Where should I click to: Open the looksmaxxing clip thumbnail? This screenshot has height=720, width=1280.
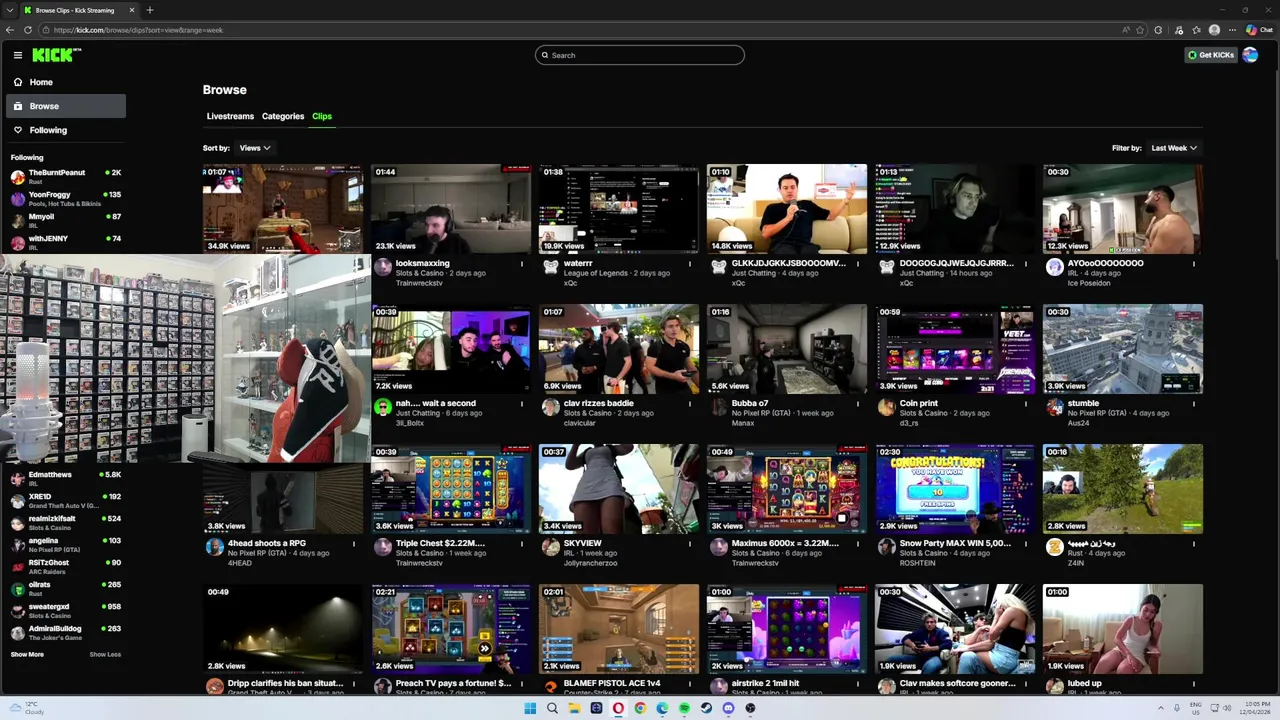[451, 209]
